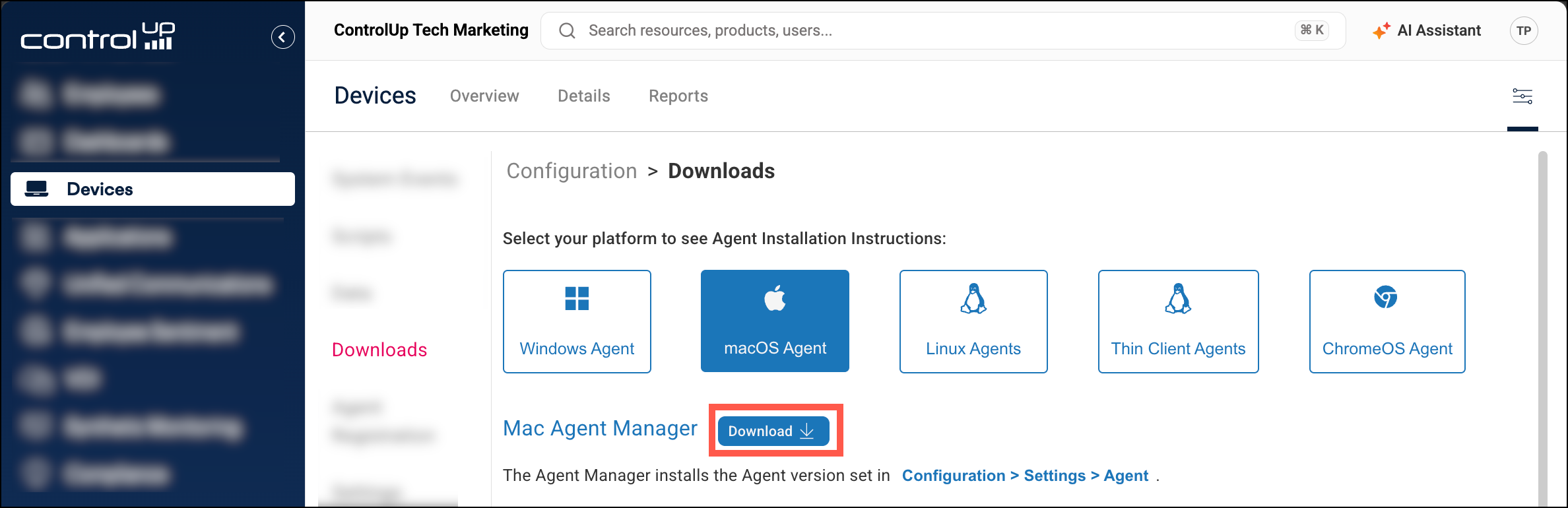Open the TP user profile avatar
This screenshot has width=1568, height=508.
[x=1524, y=30]
